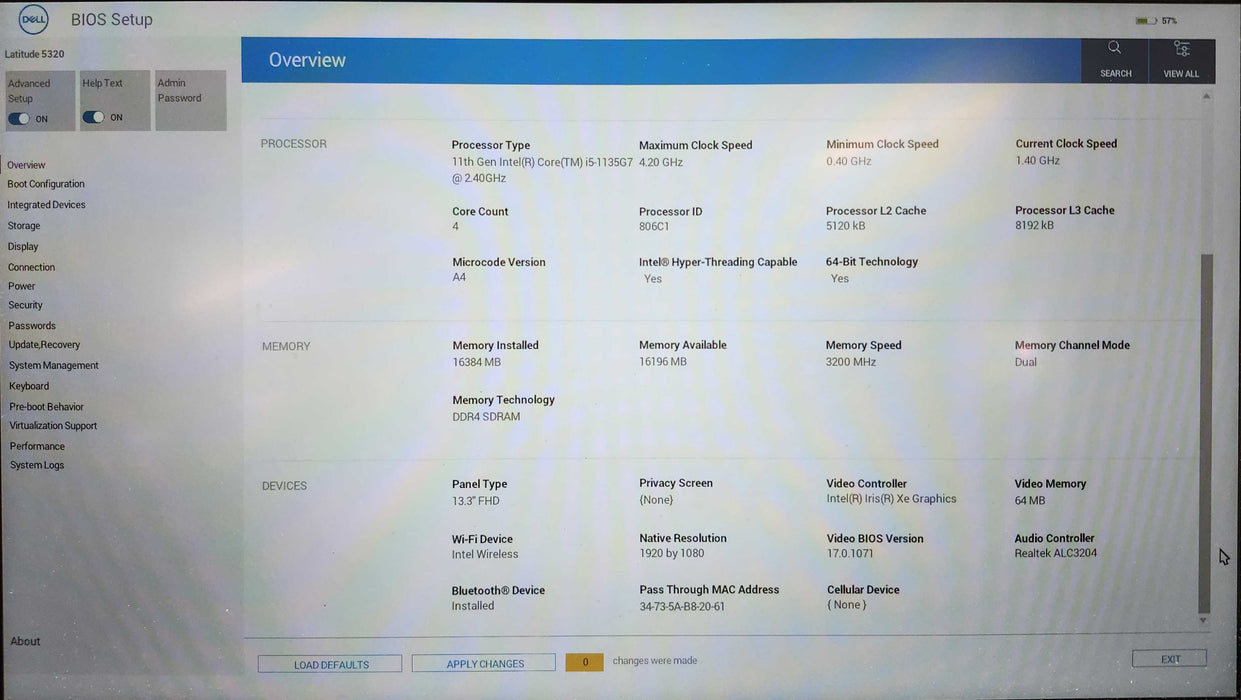This screenshot has width=1241, height=700.
Task: Select the Storage section
Action: pos(22,225)
